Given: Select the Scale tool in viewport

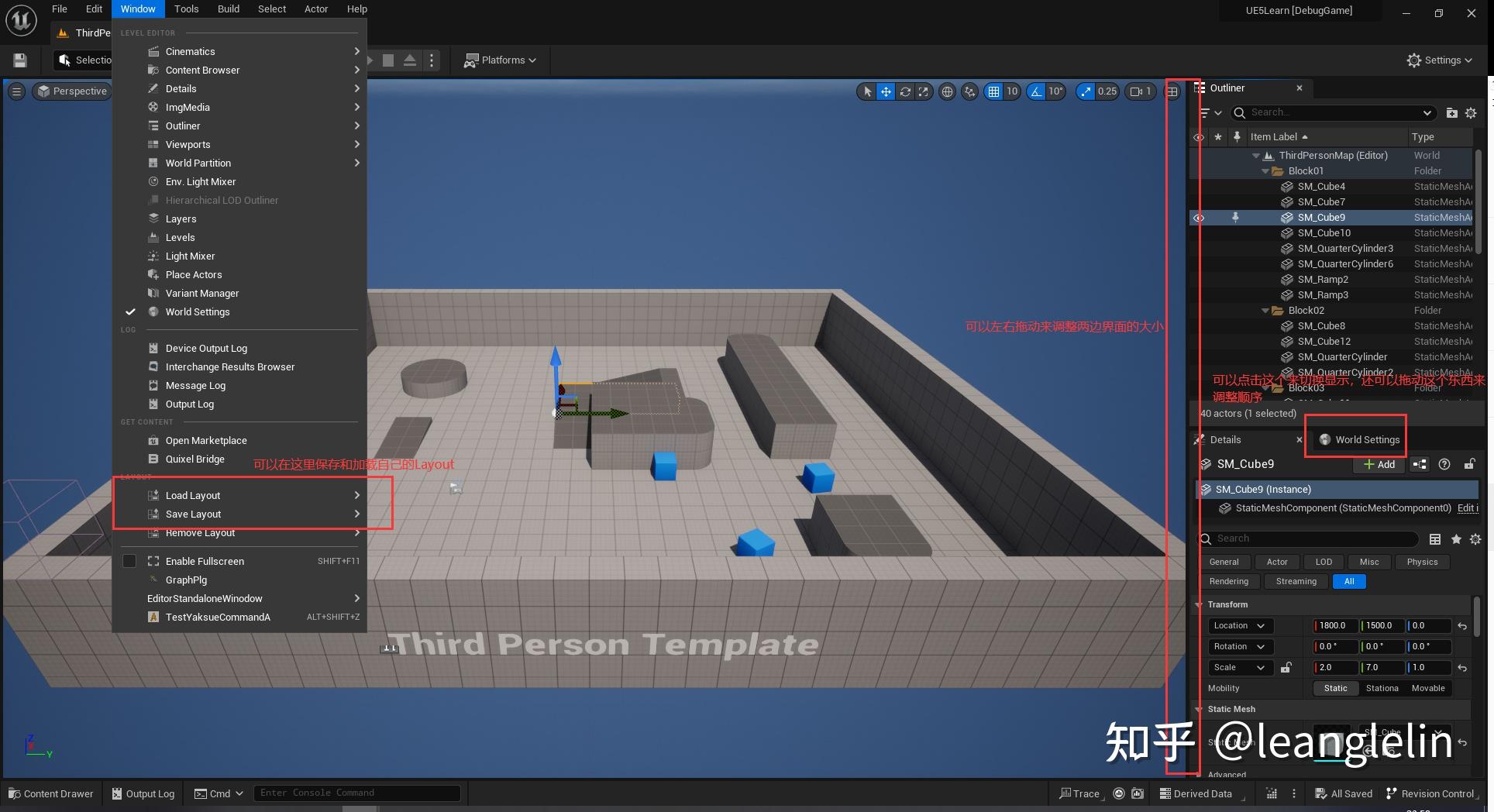Looking at the screenshot, I should [x=924, y=91].
